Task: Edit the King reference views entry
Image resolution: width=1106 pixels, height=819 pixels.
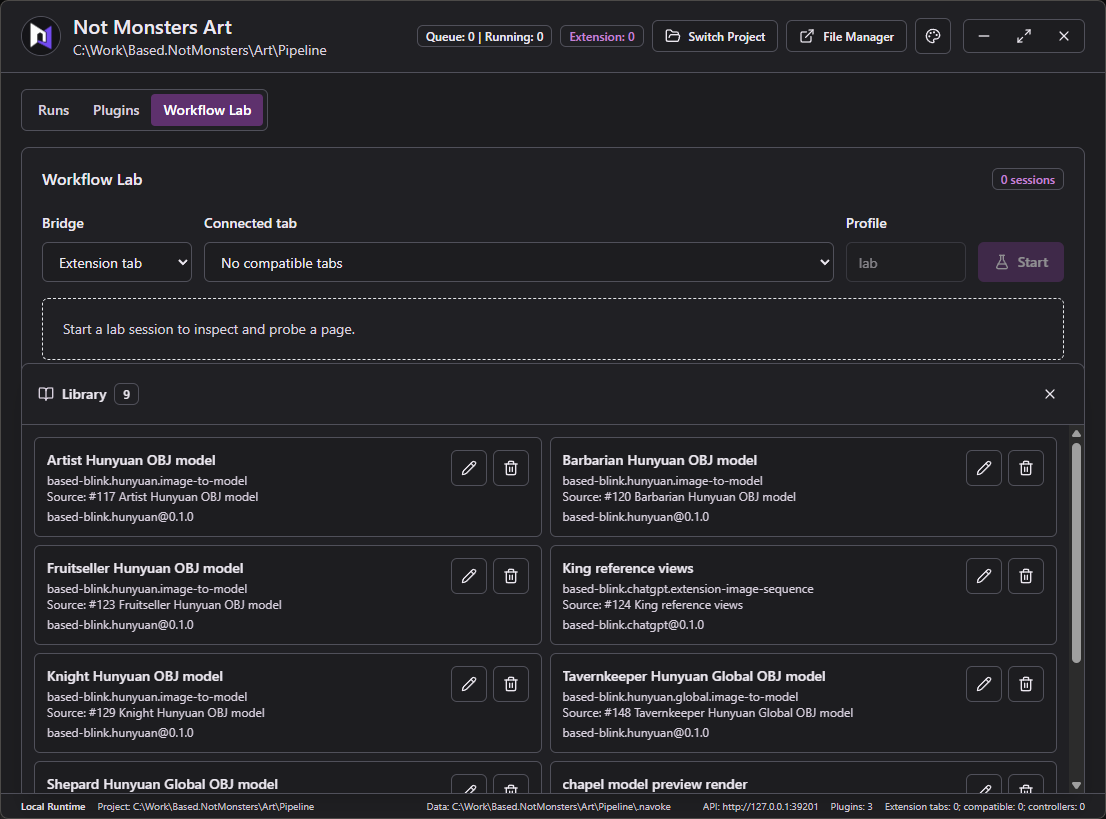Action: click(984, 576)
